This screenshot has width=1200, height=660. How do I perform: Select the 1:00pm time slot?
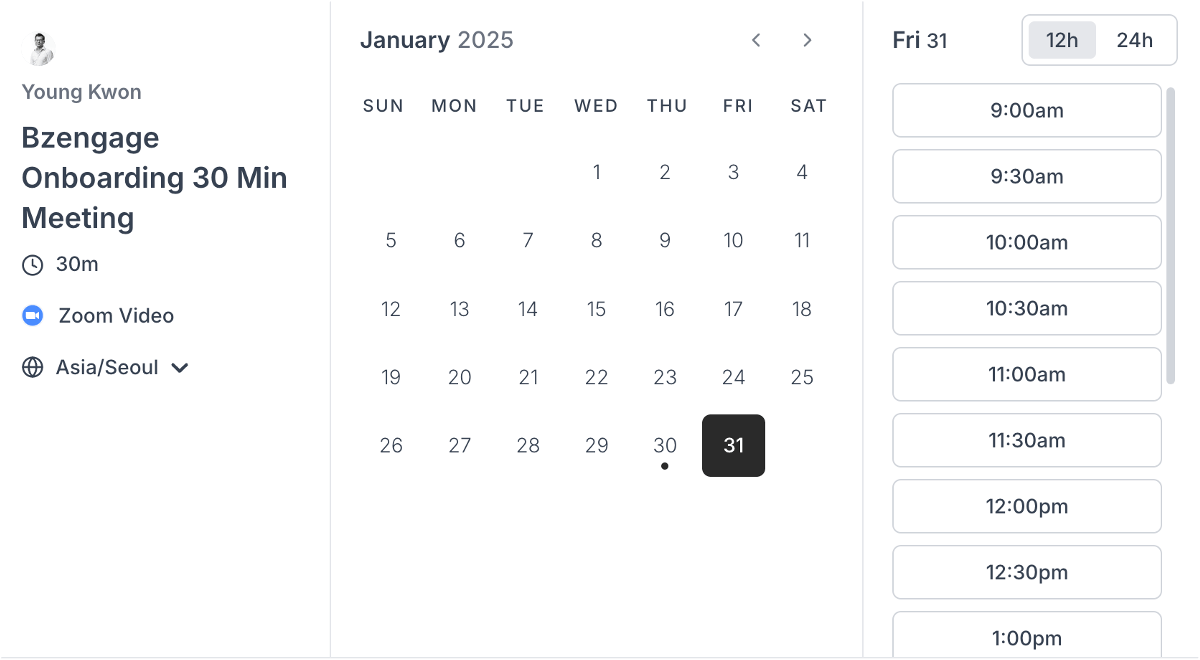(1027, 636)
